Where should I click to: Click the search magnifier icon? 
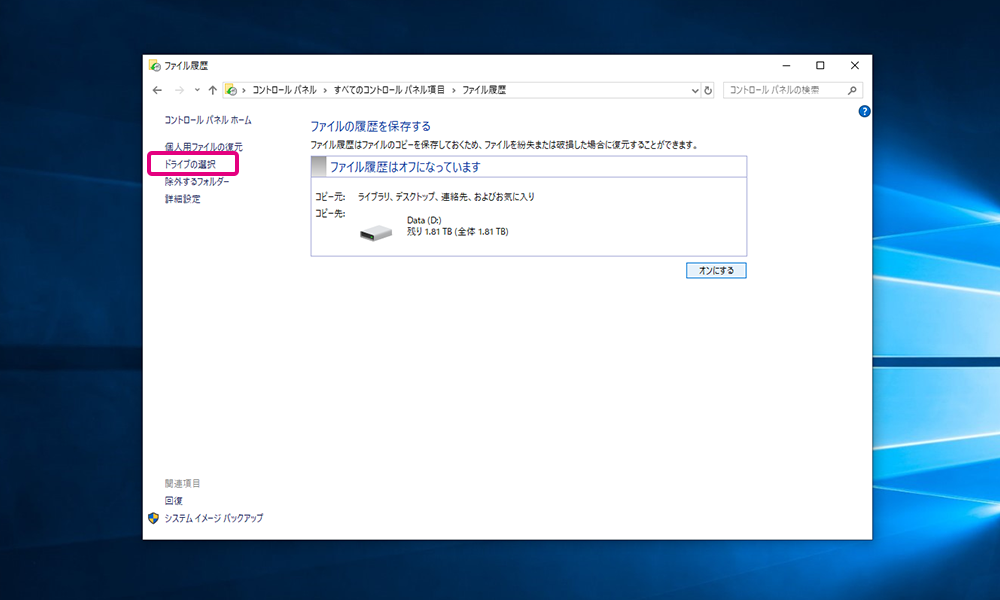[853, 90]
